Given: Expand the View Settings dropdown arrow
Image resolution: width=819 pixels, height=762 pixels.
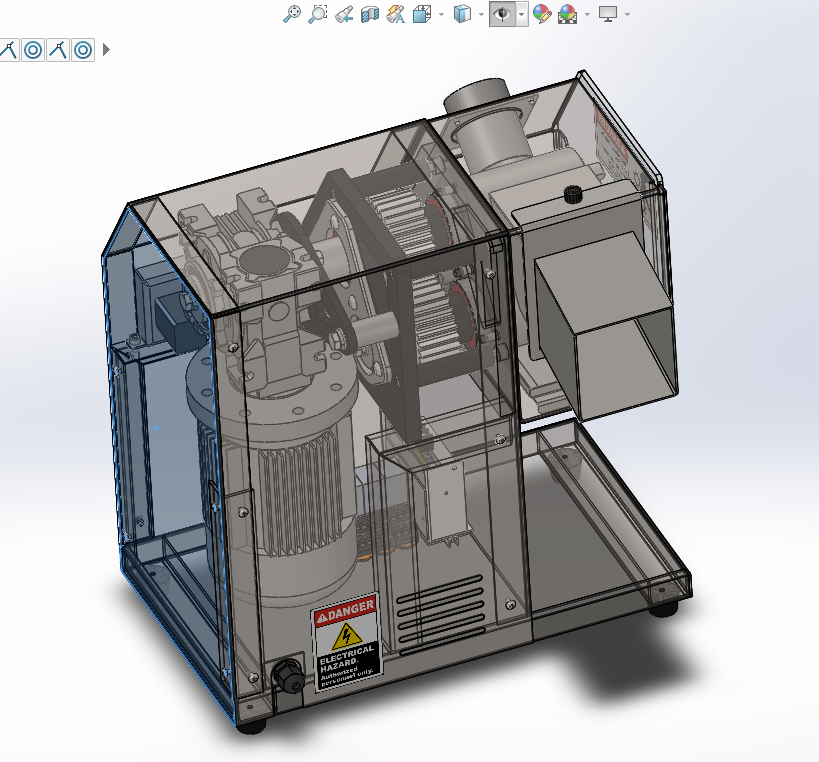Looking at the screenshot, I should pos(627,14).
